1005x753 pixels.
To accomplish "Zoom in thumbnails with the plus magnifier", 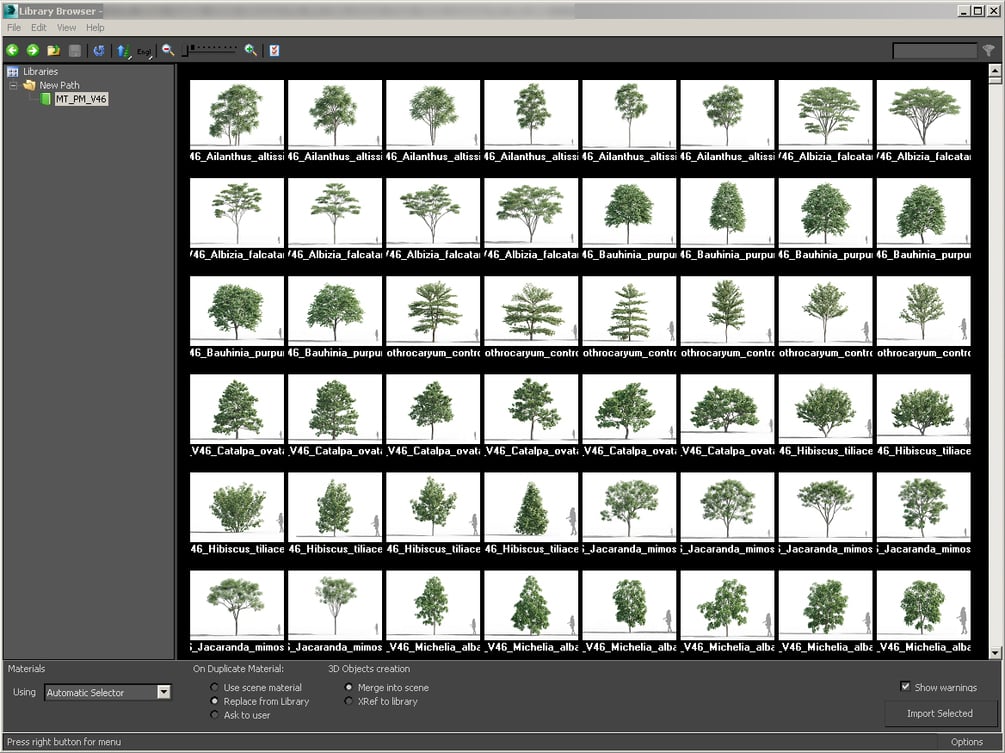I will [x=251, y=50].
